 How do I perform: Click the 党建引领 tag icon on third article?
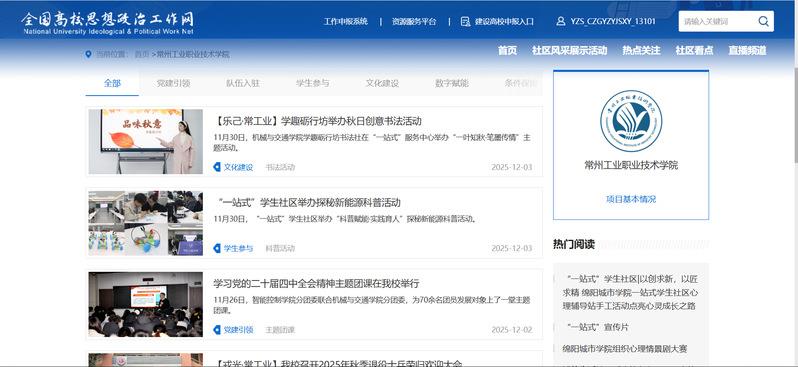(x=217, y=330)
